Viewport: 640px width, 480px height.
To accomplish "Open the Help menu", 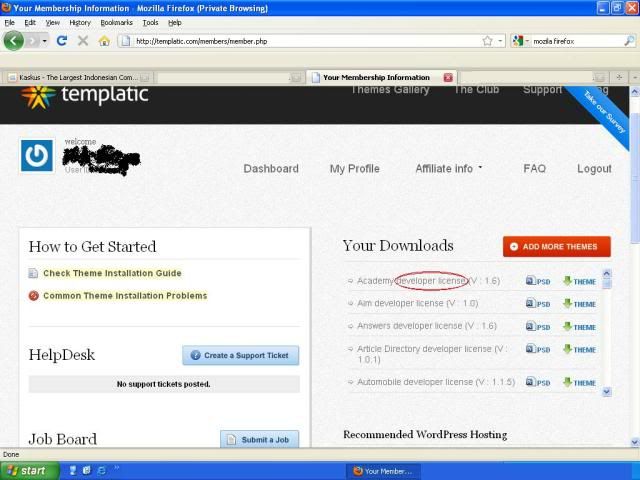I will coord(175,23).
